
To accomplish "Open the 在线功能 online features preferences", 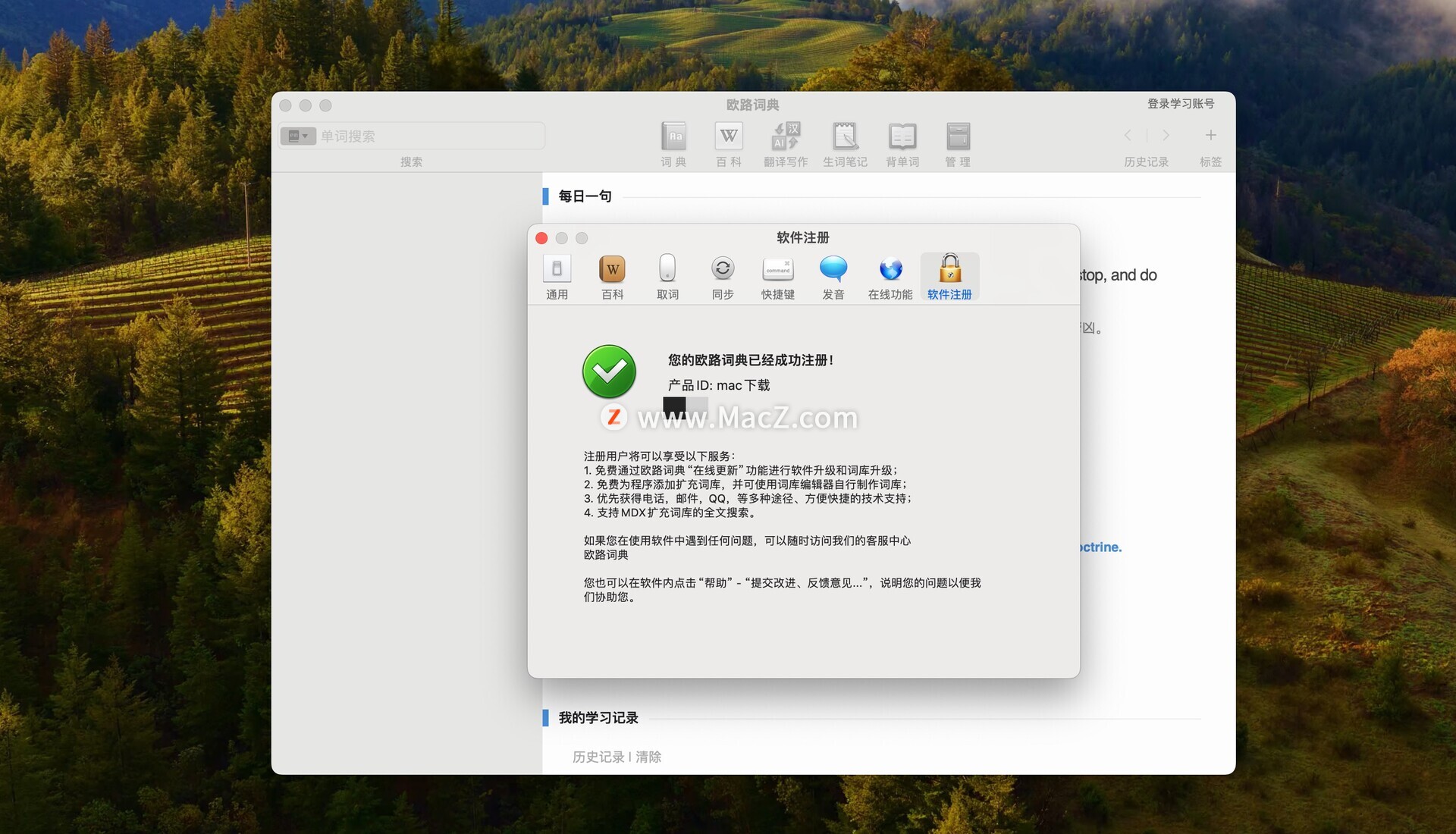I will tap(890, 277).
